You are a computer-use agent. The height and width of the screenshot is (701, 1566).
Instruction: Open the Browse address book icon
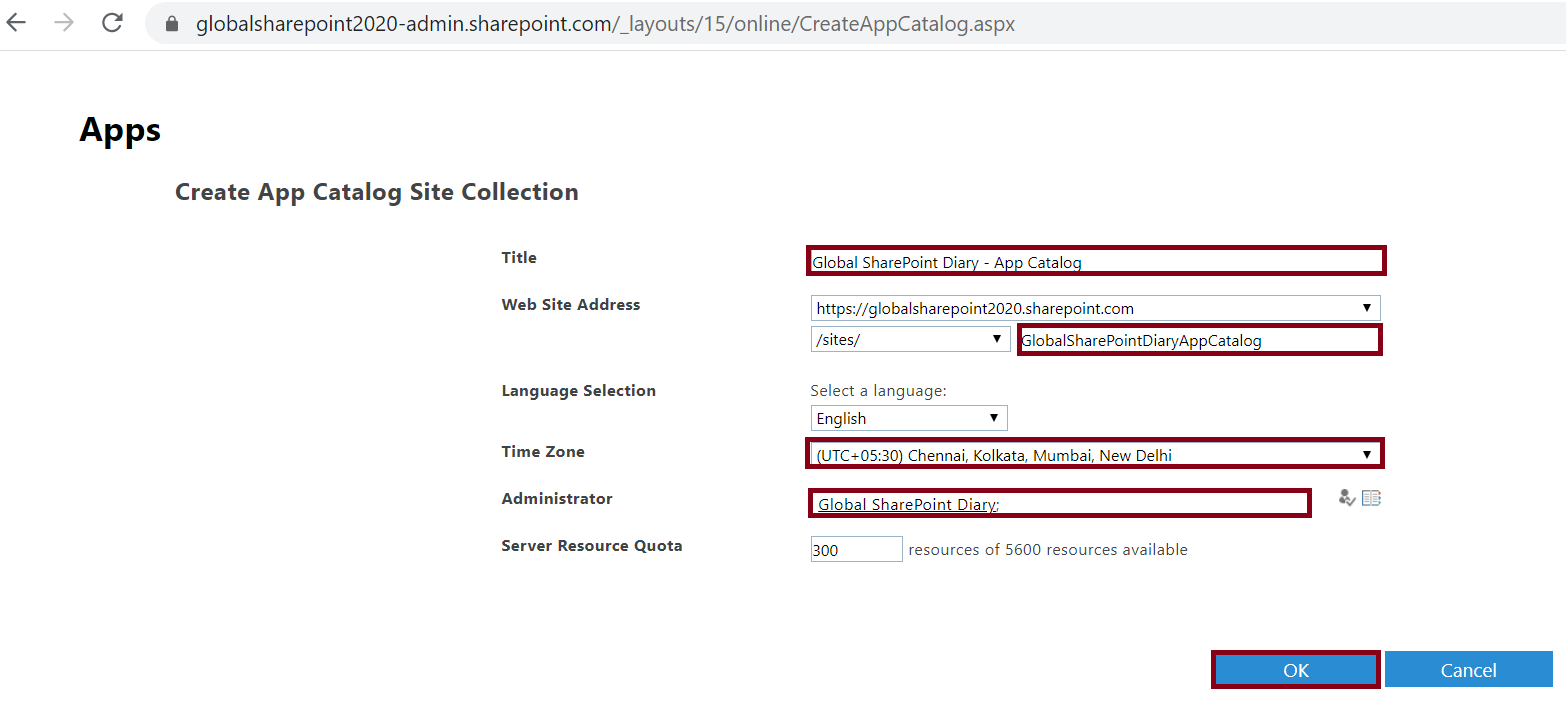pyautogui.click(x=1371, y=497)
